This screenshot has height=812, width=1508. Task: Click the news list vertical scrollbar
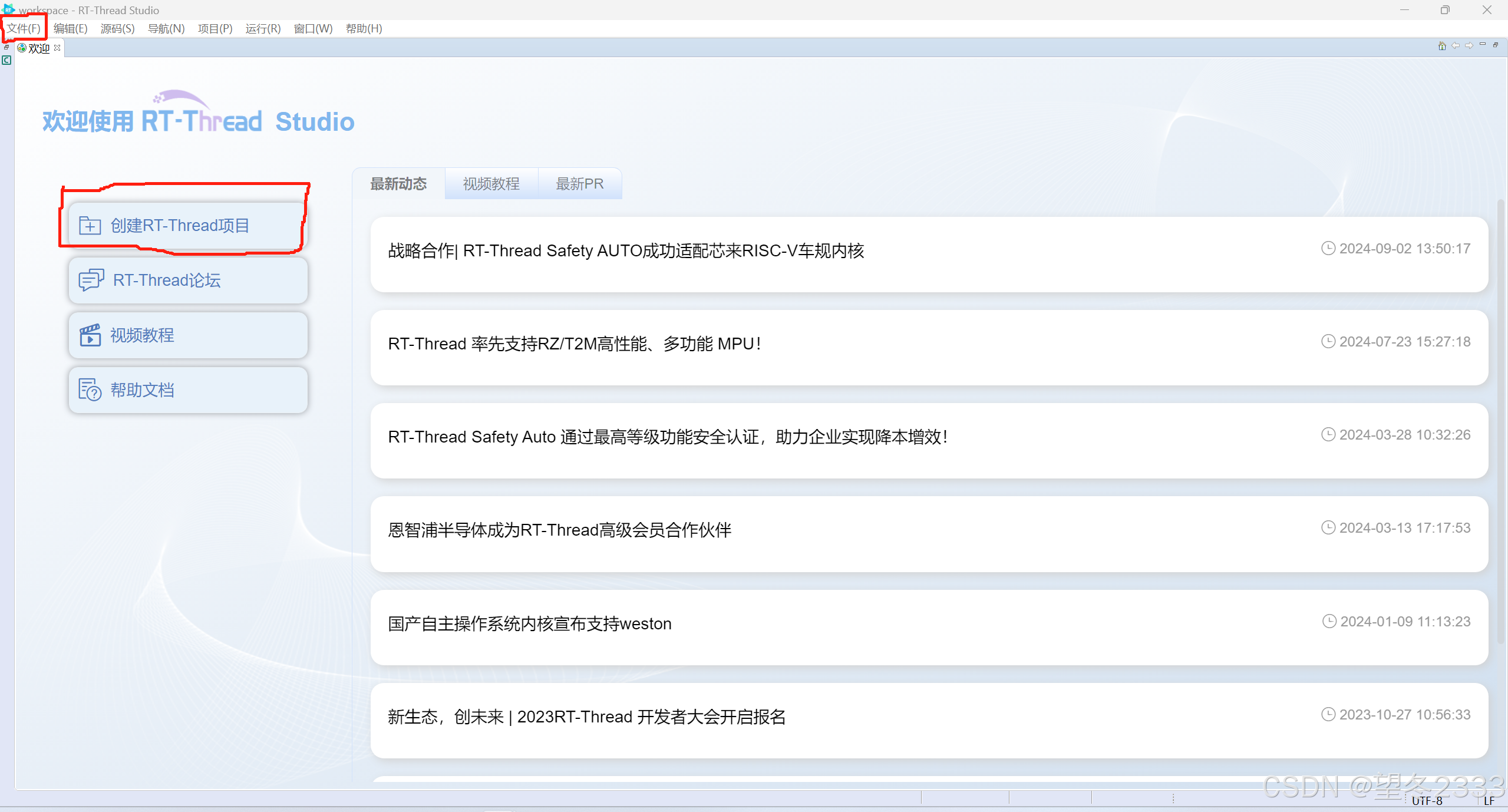tap(1500, 424)
